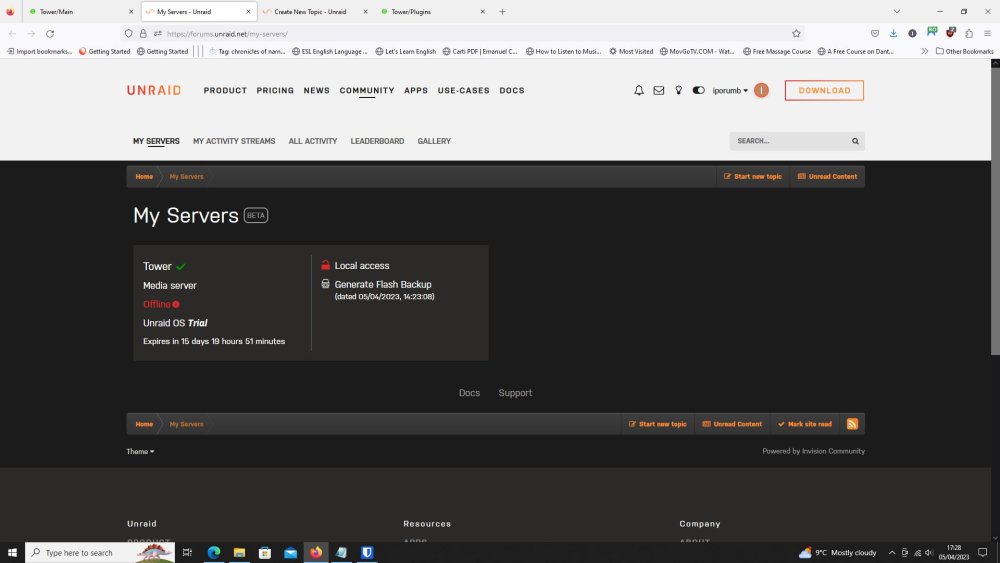Click Local access link
This screenshot has height=563, width=1000.
click(362, 265)
